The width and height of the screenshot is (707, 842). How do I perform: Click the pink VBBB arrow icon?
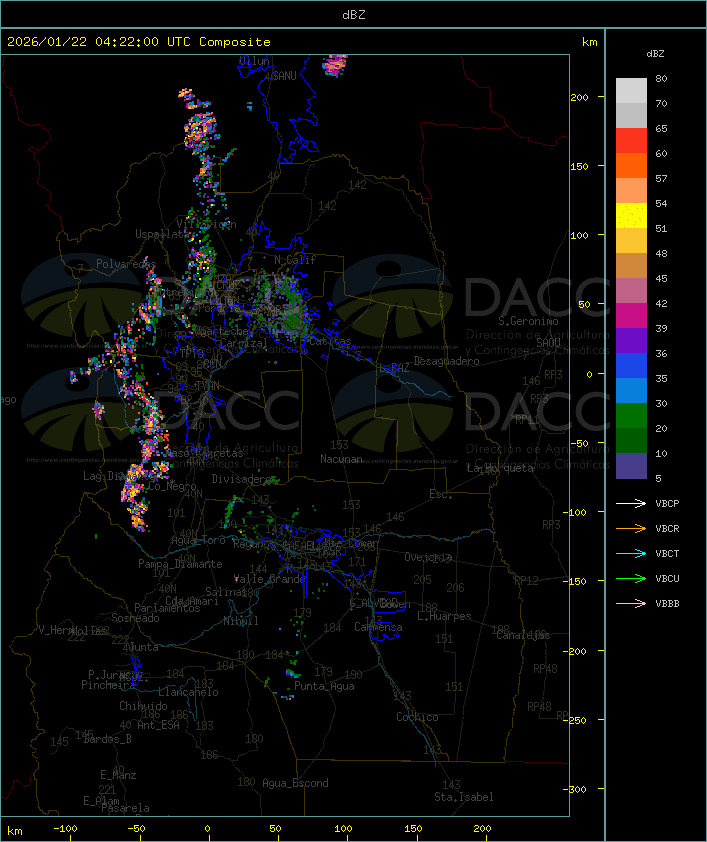[x=631, y=604]
